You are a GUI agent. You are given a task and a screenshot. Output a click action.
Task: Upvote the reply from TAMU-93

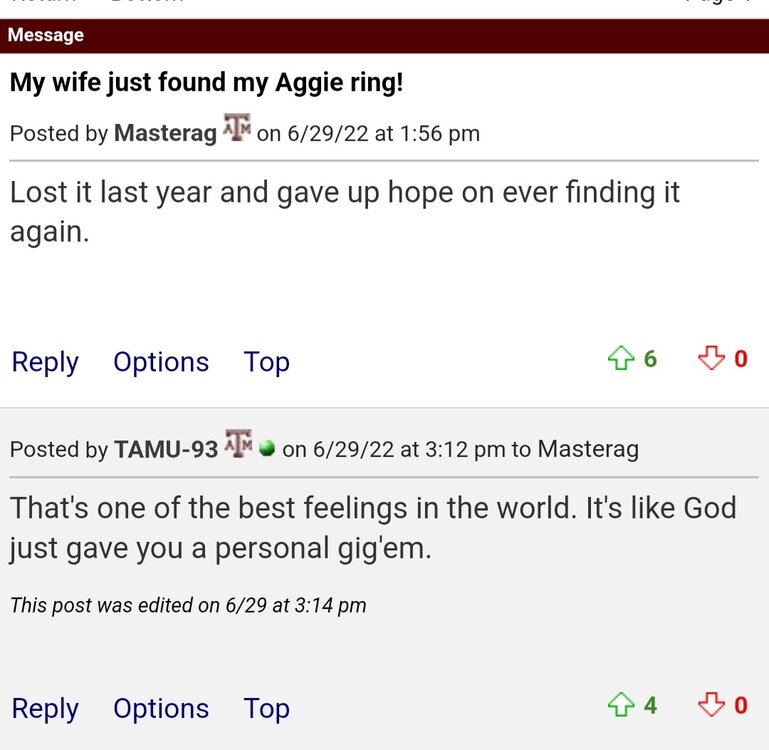tap(622, 705)
